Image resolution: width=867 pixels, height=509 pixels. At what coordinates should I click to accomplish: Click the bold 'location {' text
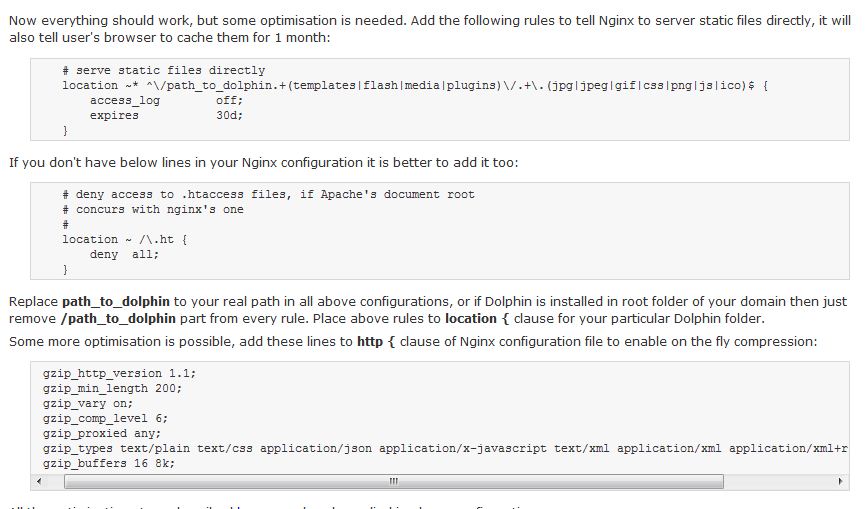coord(477,319)
